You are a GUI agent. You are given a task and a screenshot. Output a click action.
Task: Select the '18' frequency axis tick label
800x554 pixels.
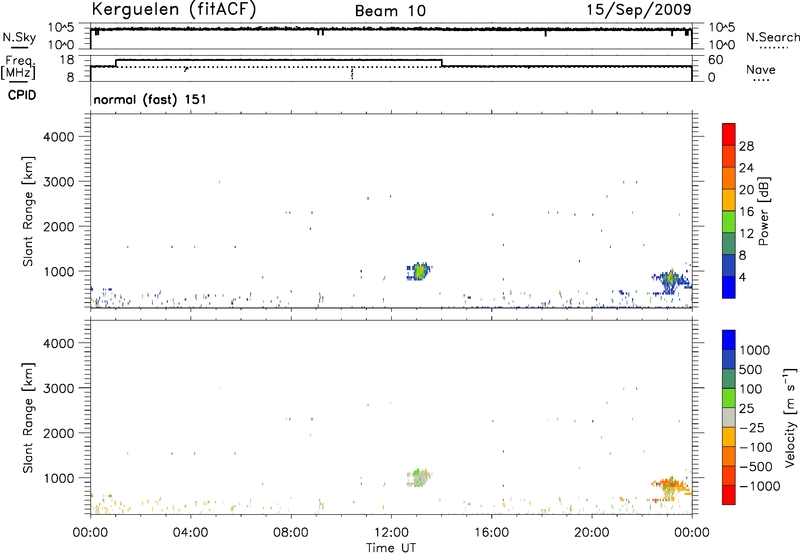[67, 60]
